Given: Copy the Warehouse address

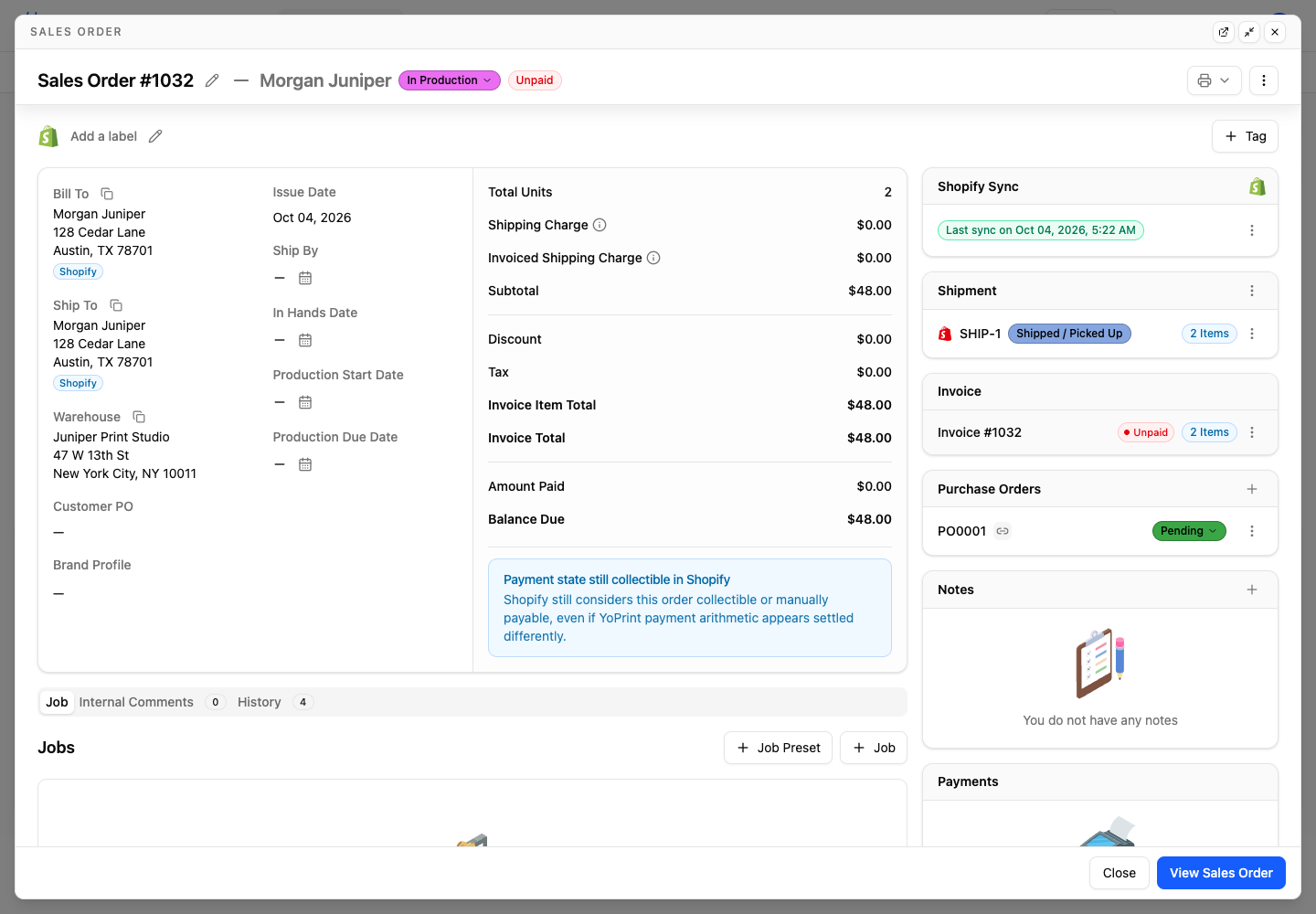Looking at the screenshot, I should click(x=139, y=417).
